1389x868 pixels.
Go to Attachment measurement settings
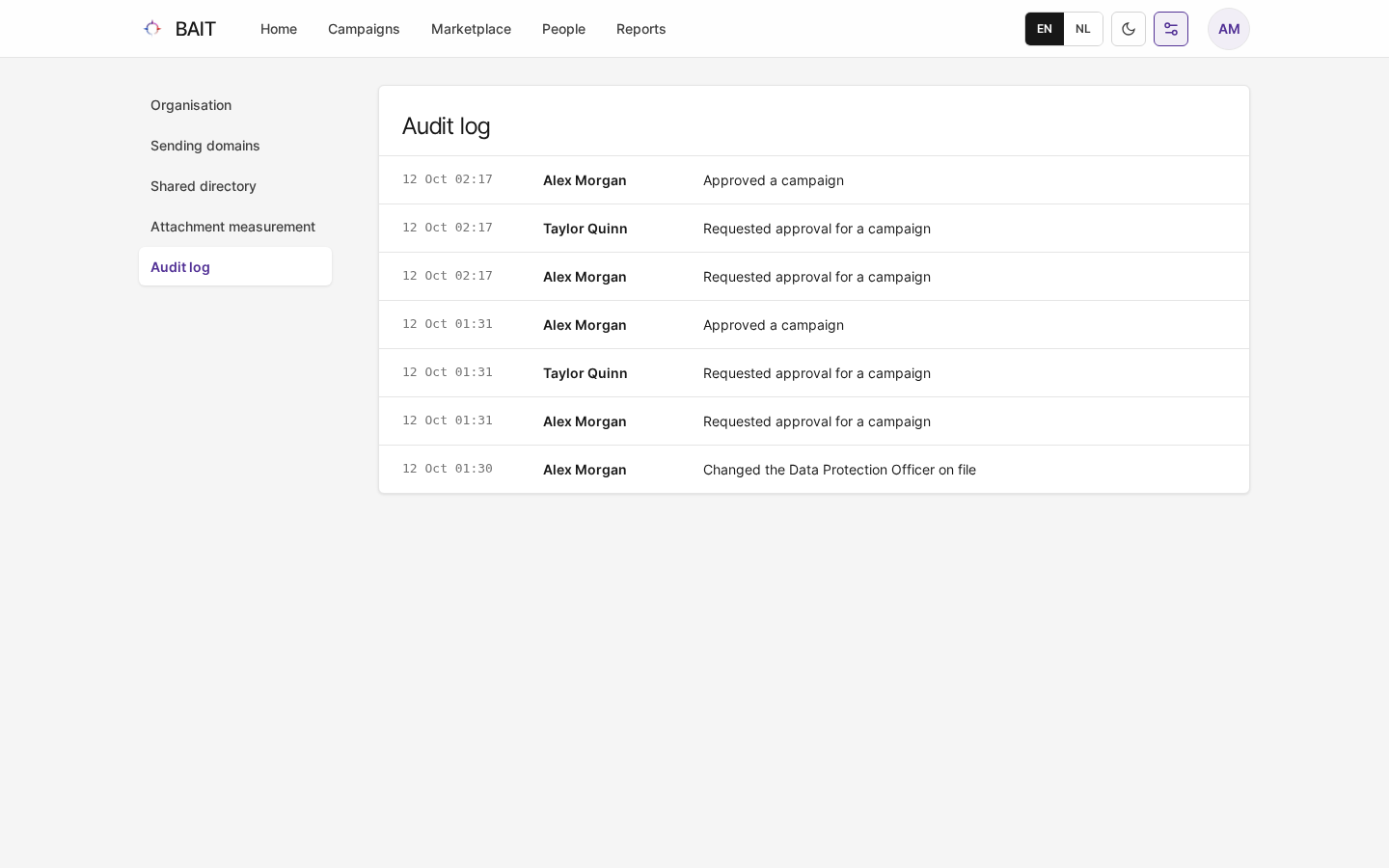click(x=235, y=226)
